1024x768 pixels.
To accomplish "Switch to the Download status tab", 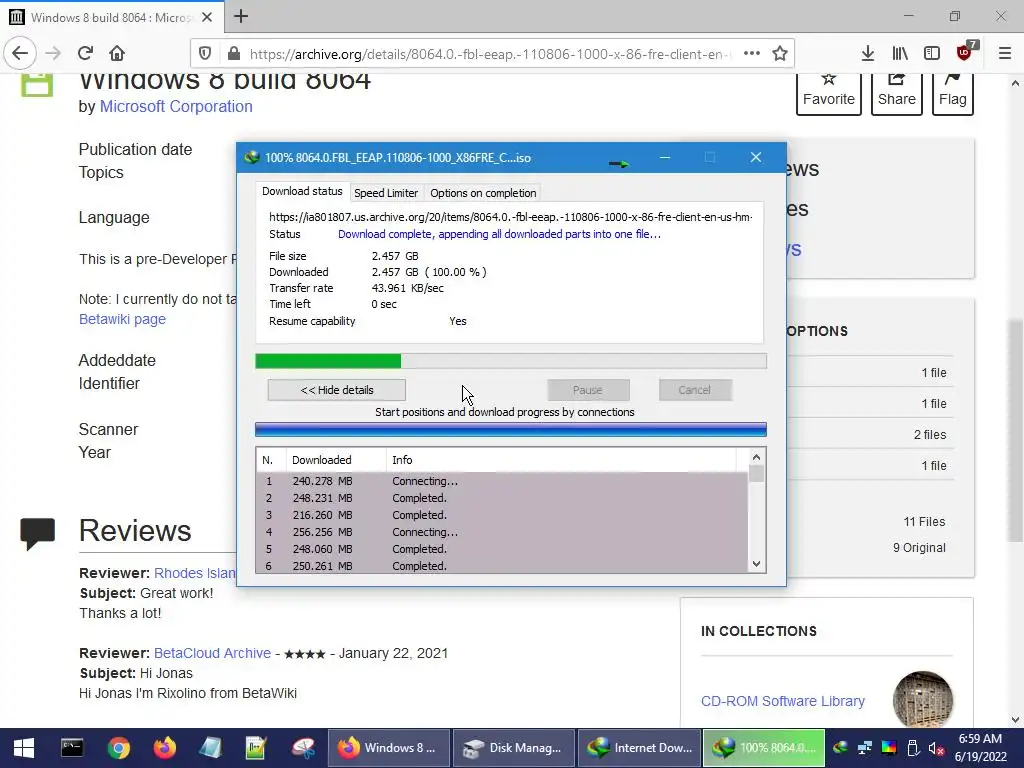I will click(x=302, y=191).
